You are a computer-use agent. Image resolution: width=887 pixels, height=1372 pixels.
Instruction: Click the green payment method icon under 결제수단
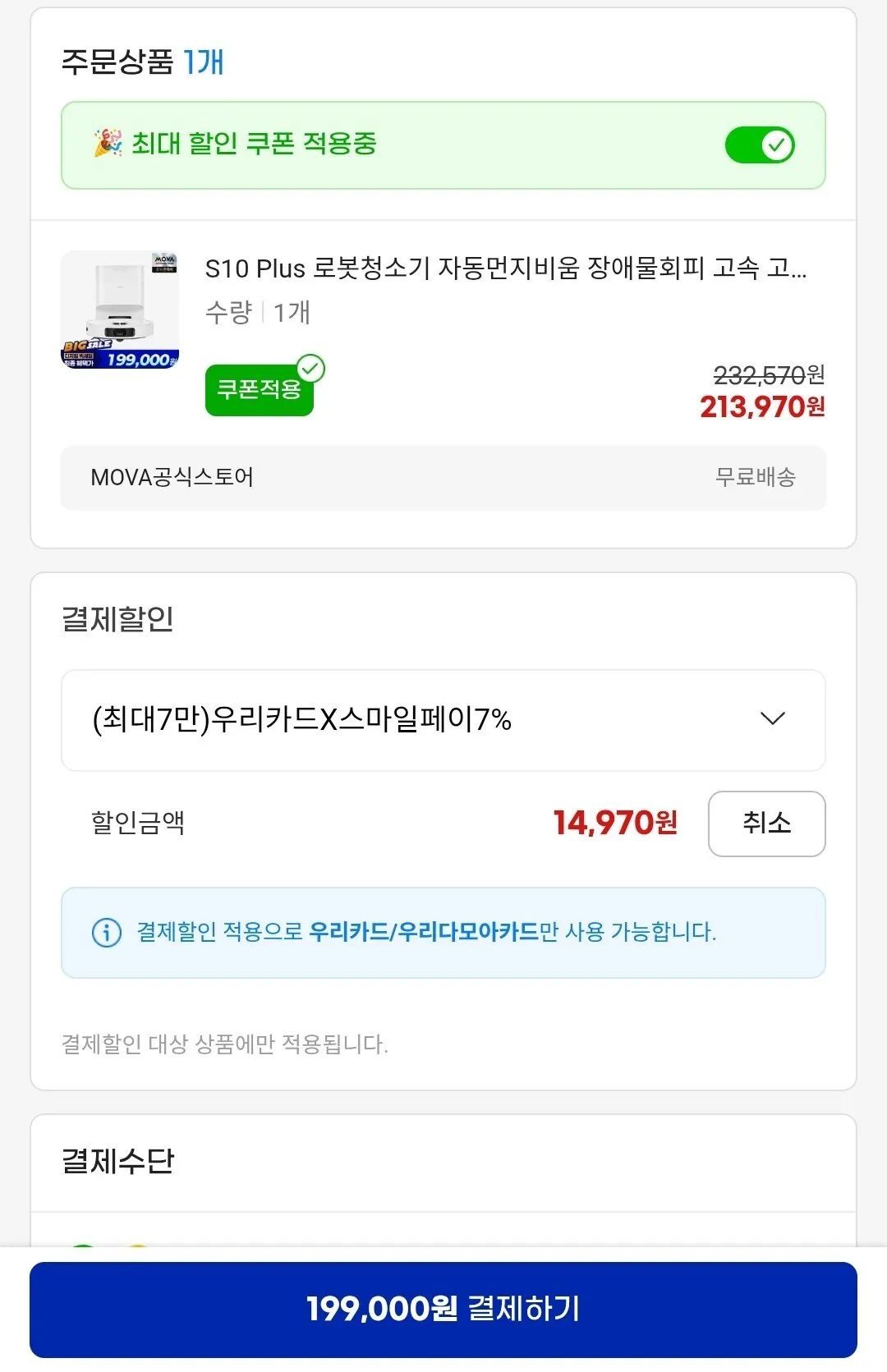tap(82, 1247)
